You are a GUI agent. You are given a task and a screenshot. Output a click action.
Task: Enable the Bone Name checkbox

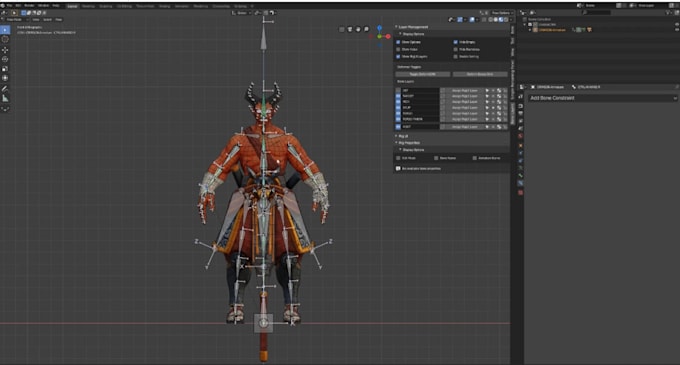436,158
